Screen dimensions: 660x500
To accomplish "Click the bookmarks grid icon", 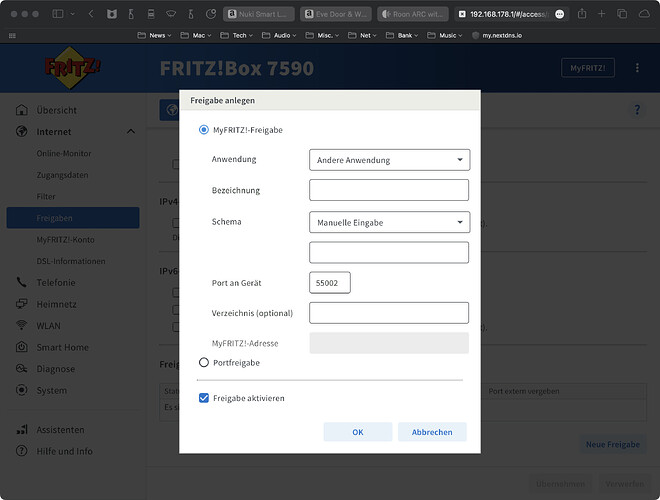I will pos(12,35).
